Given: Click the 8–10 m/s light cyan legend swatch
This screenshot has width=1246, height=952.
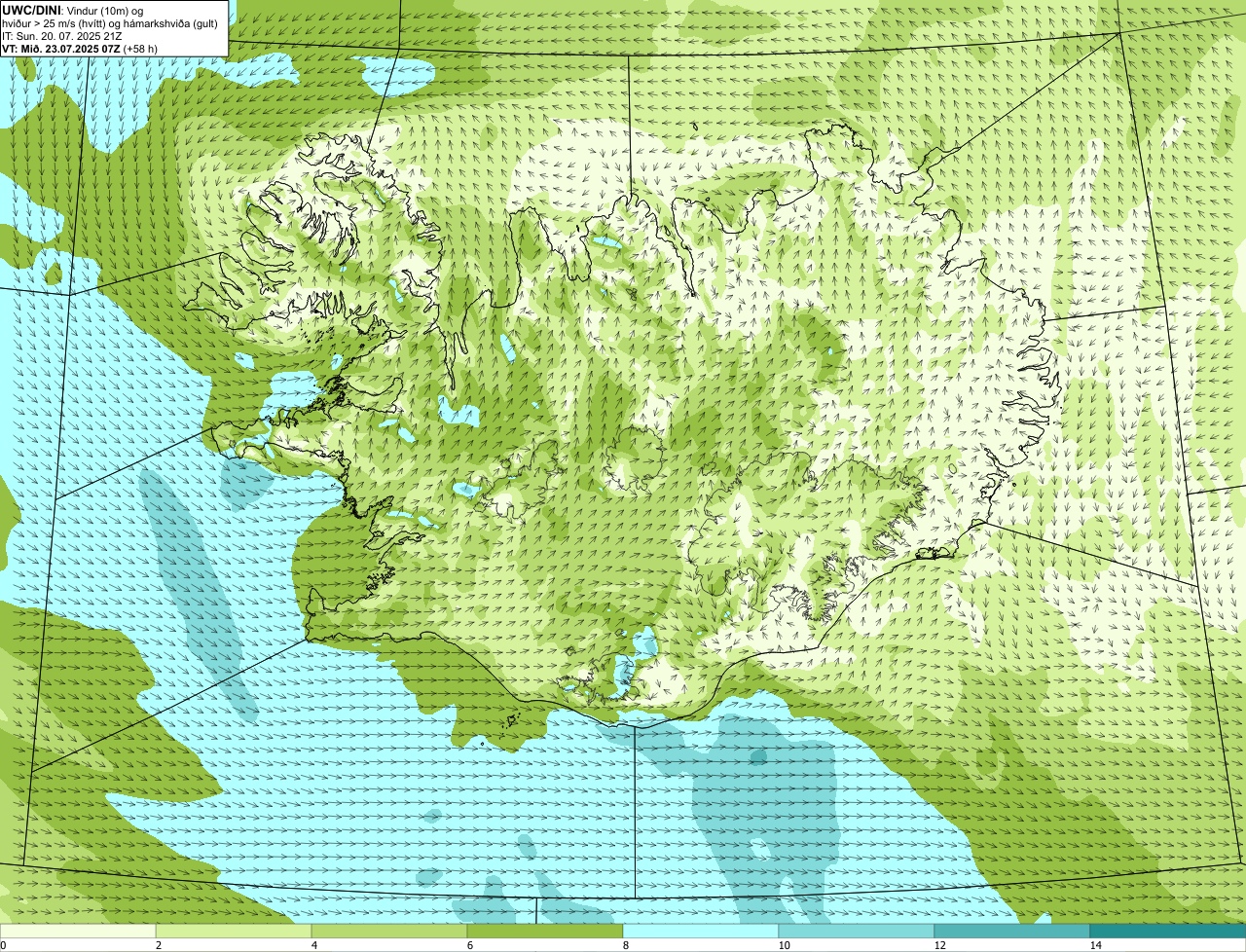Looking at the screenshot, I should click(701, 931).
